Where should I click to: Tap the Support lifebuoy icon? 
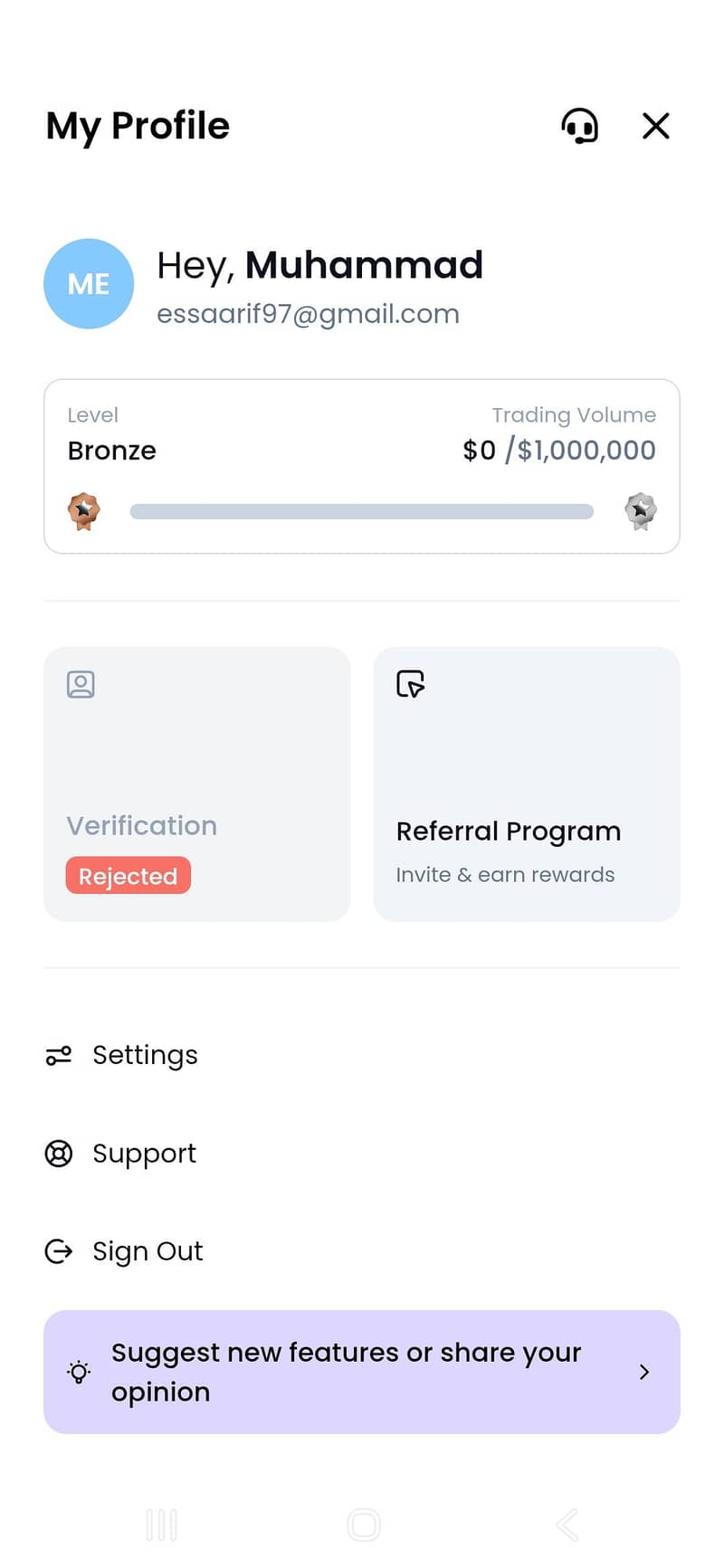[x=59, y=1154]
